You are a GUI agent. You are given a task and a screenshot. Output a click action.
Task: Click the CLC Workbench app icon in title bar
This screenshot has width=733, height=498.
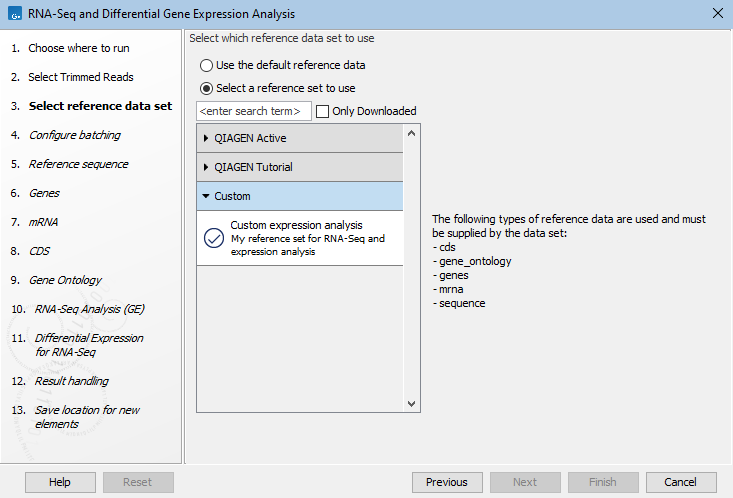pyautogui.click(x=15, y=14)
